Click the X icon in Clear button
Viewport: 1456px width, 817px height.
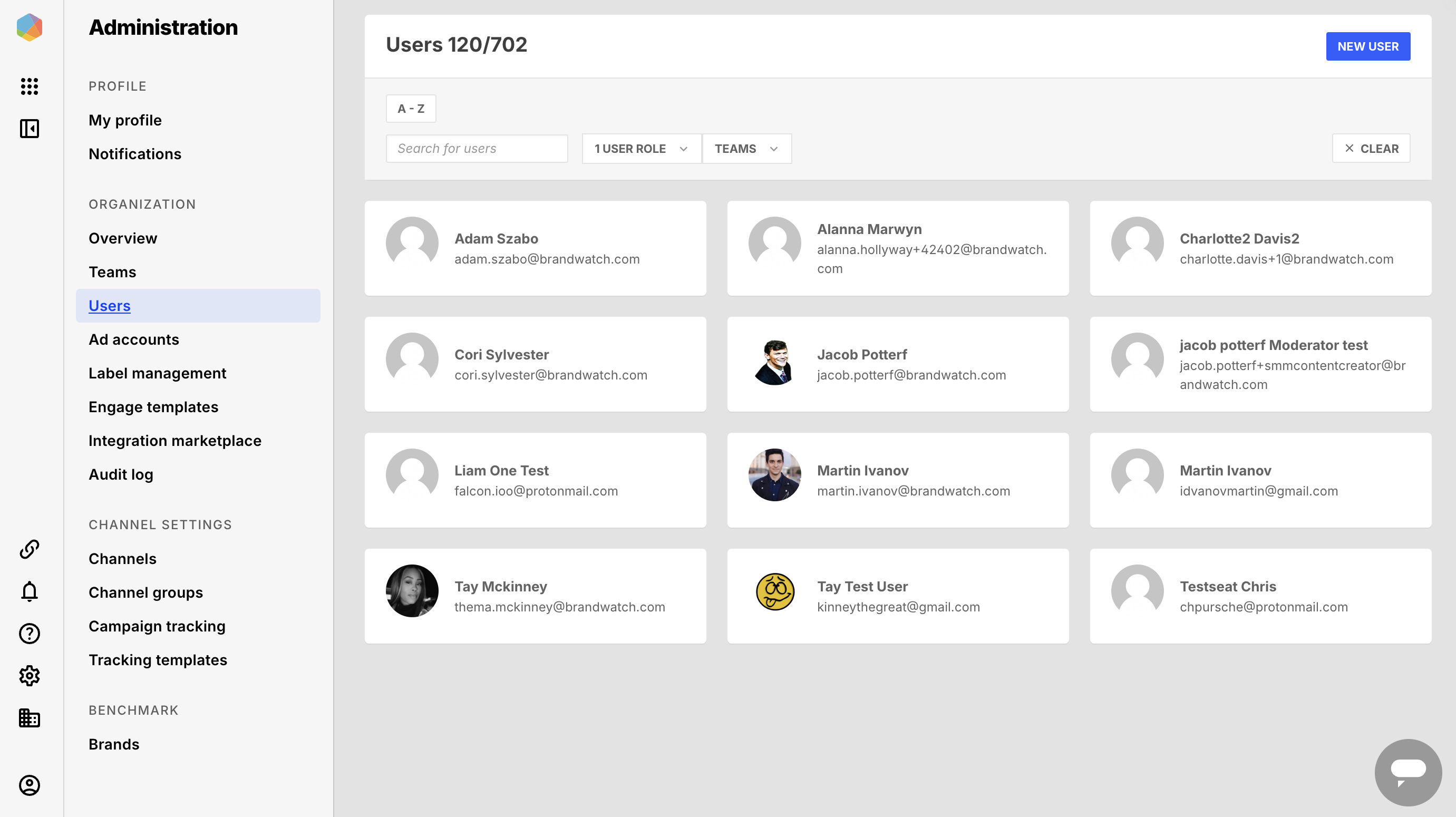pyautogui.click(x=1349, y=148)
